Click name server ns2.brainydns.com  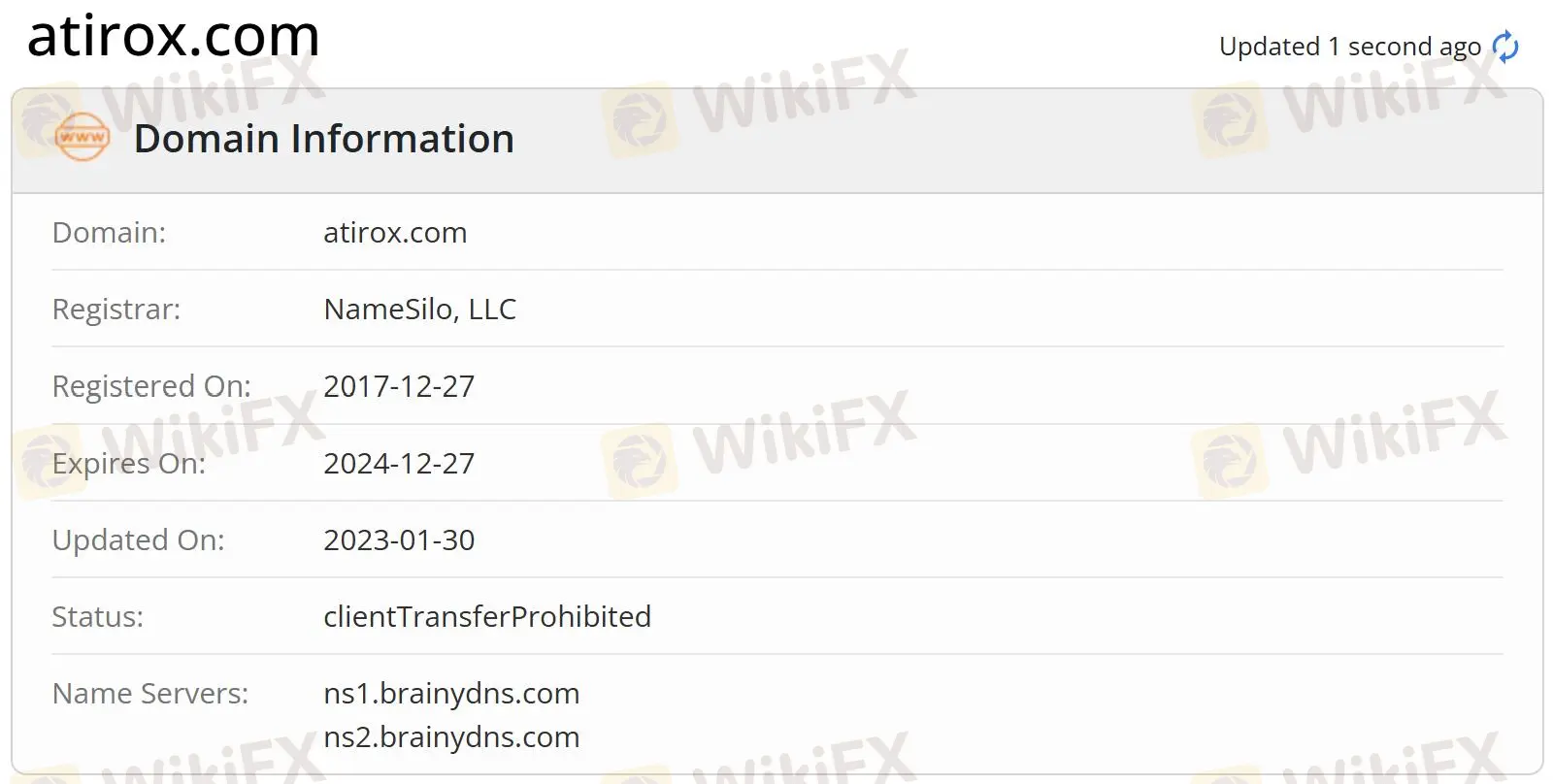pos(451,737)
